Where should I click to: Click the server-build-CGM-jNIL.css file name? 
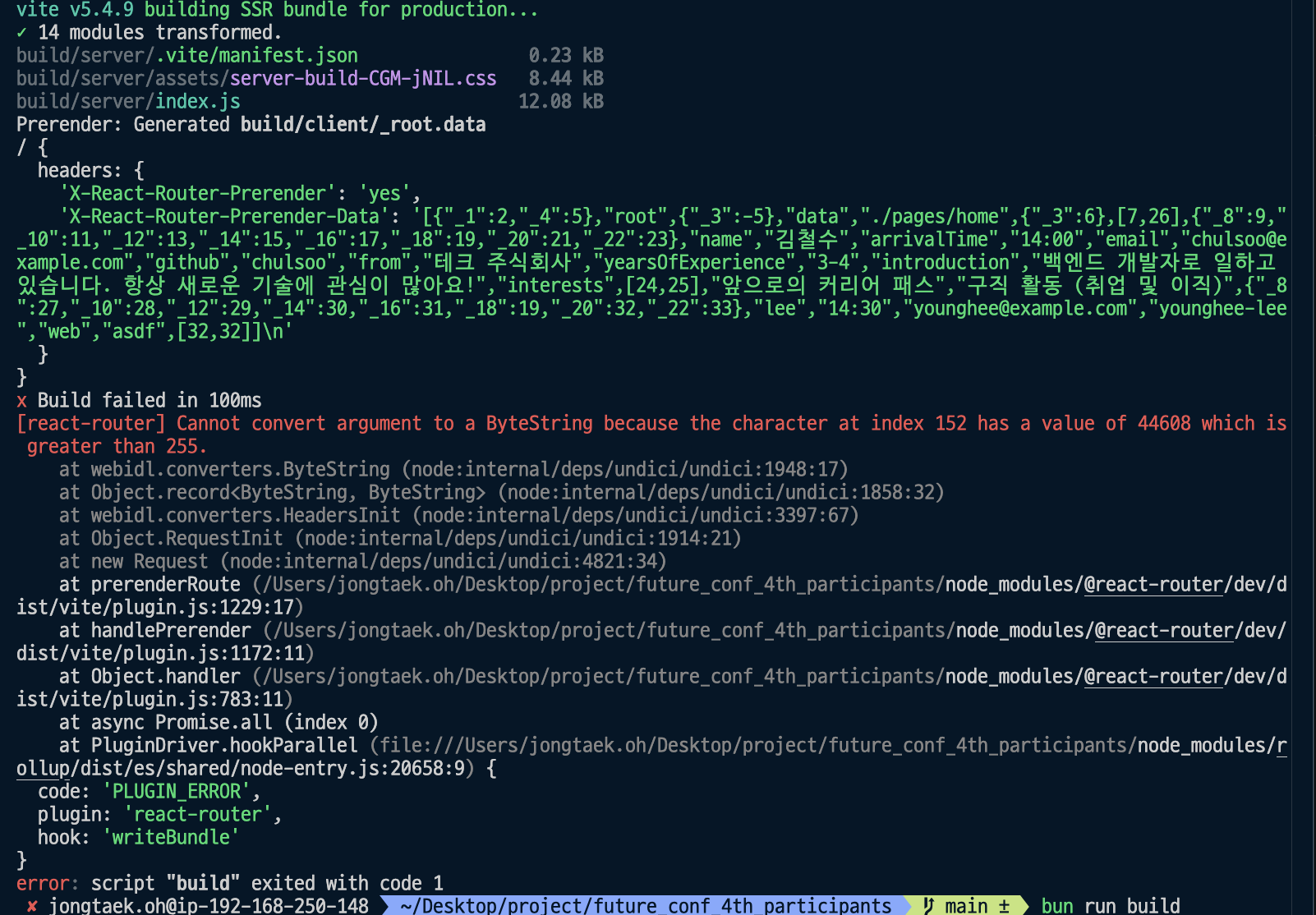[x=363, y=79]
